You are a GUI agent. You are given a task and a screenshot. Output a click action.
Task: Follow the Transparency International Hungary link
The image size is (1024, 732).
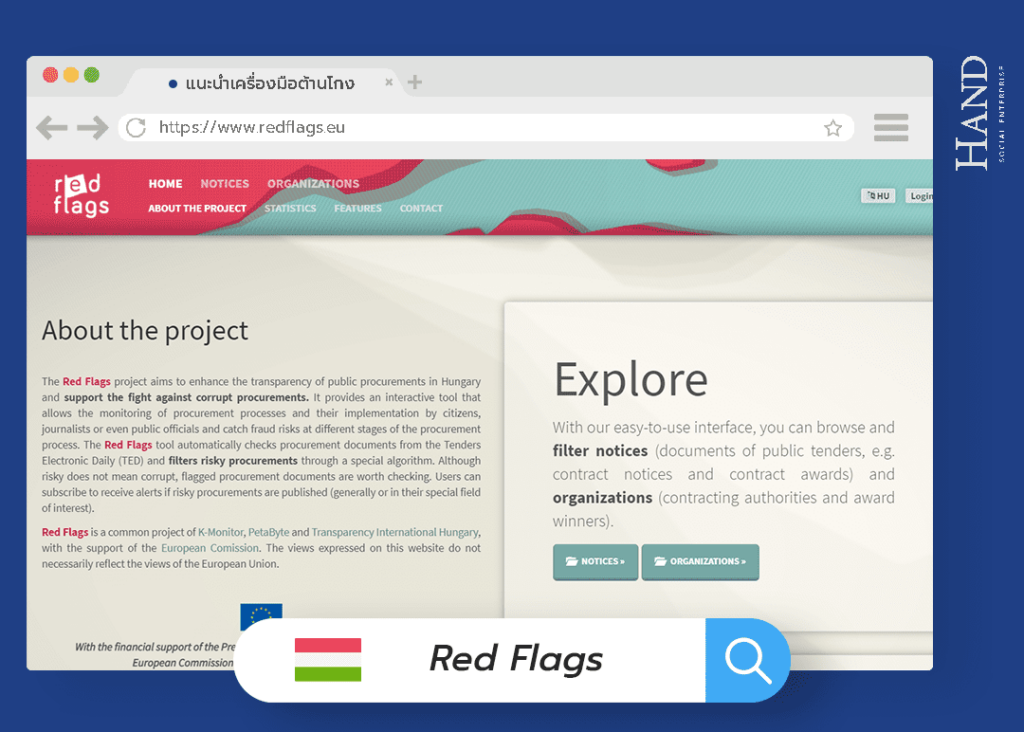395,533
